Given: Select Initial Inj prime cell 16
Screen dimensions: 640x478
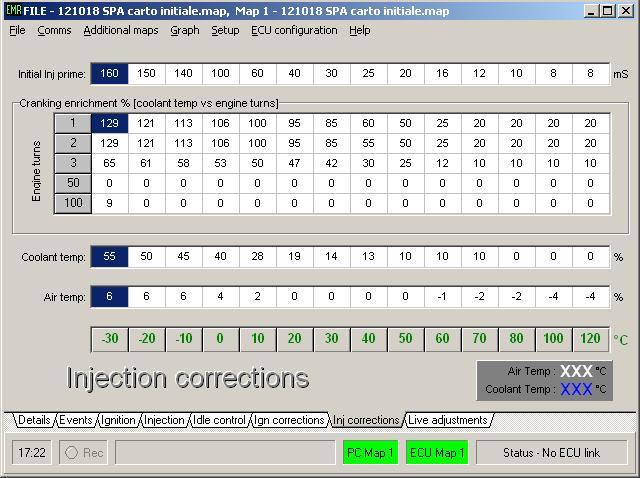Looking at the screenshot, I should click(x=442, y=73).
